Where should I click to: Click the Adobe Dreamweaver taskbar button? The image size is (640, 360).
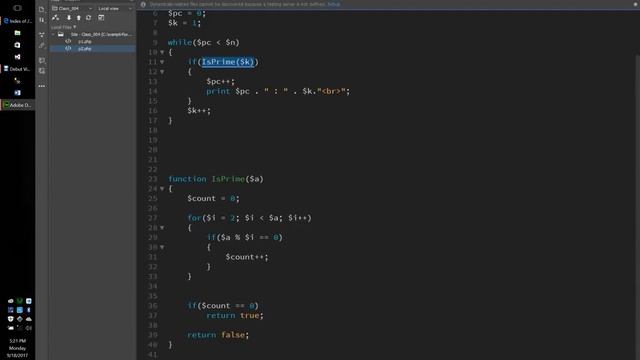17,105
